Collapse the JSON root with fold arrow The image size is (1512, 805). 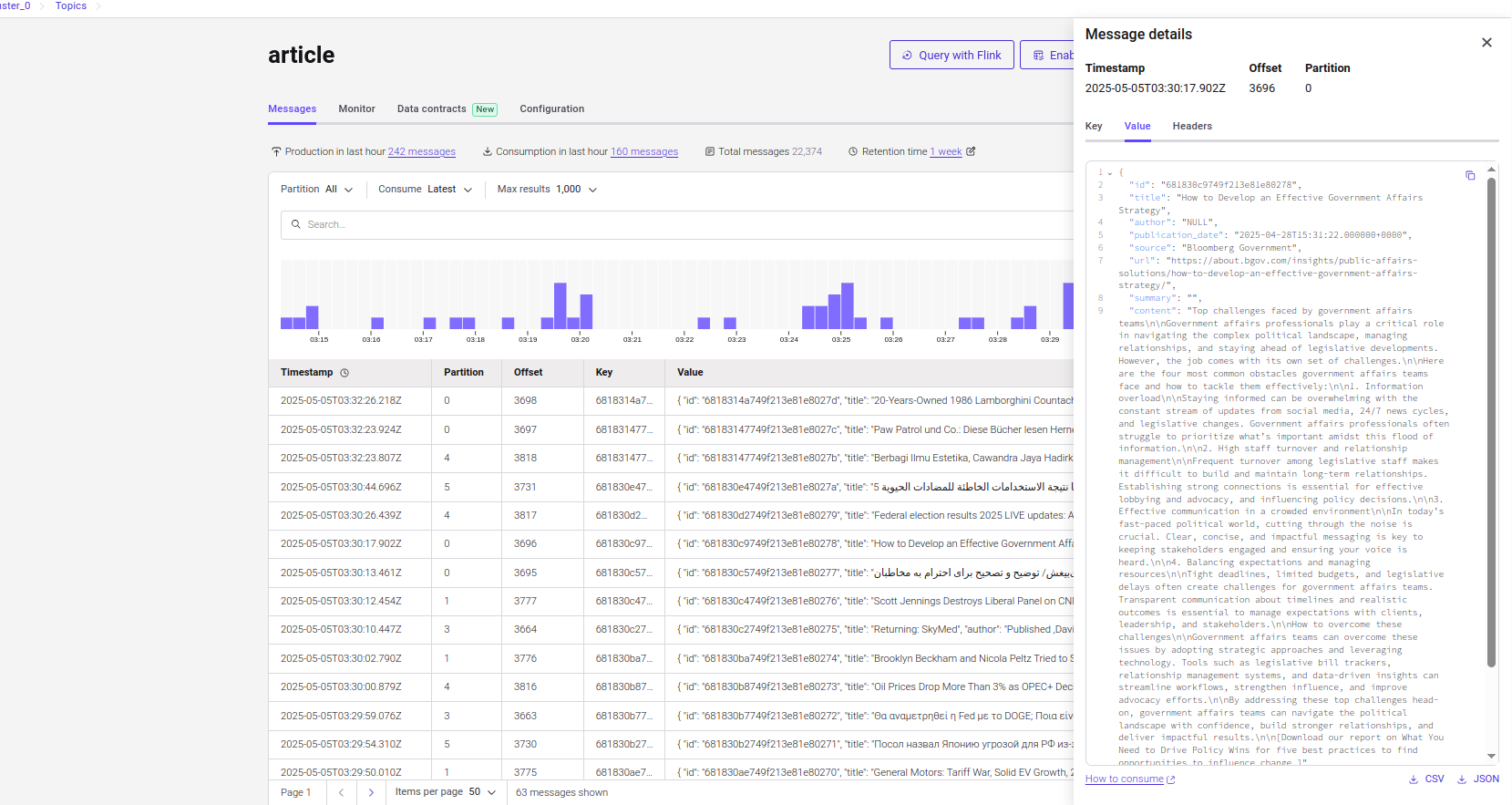[1110, 172]
